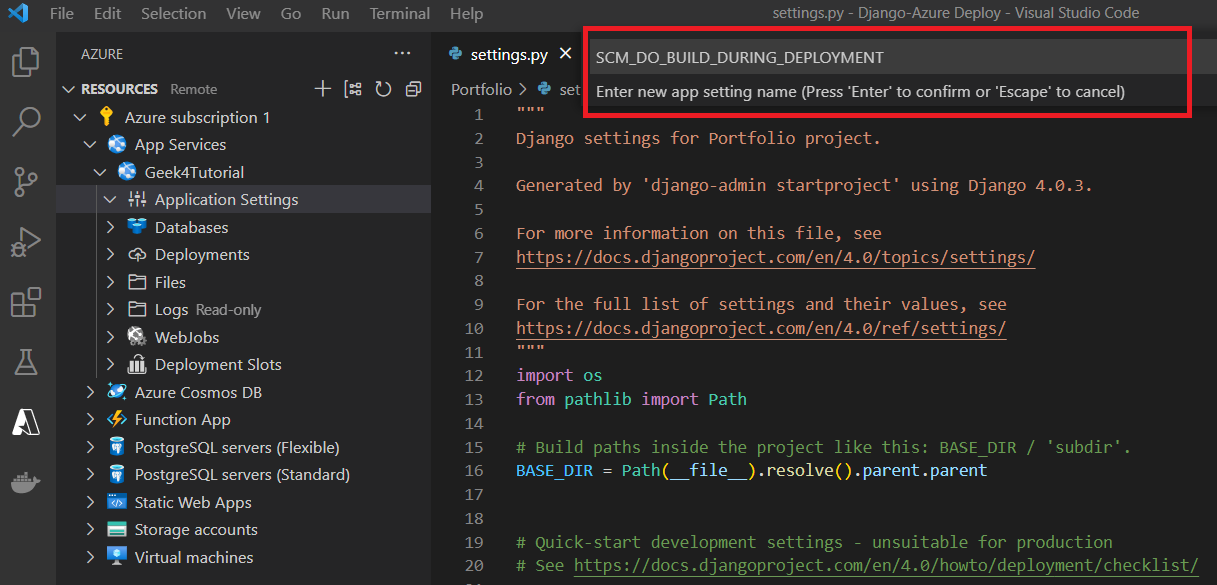Click the Python icon on settings.py tab
Screen dimensions: 1217x585
click(456, 54)
